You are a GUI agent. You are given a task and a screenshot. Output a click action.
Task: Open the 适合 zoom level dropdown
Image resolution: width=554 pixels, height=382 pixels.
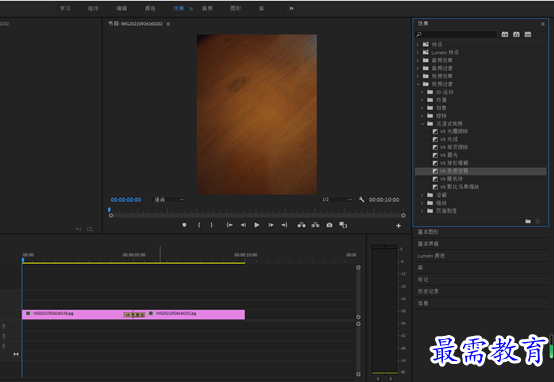pyautogui.click(x=169, y=200)
